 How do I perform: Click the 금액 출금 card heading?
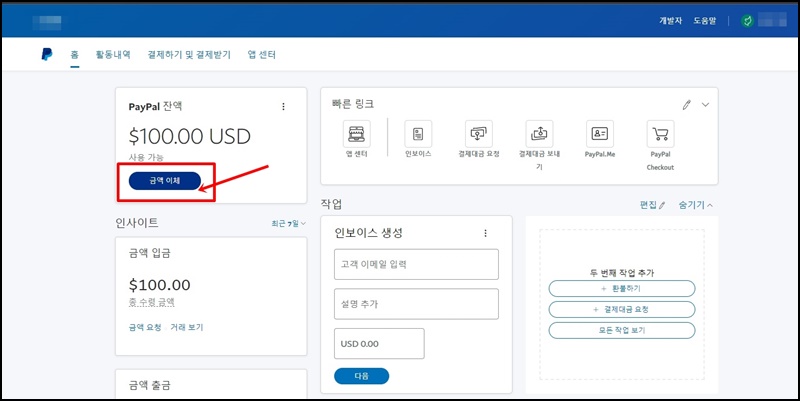149,385
